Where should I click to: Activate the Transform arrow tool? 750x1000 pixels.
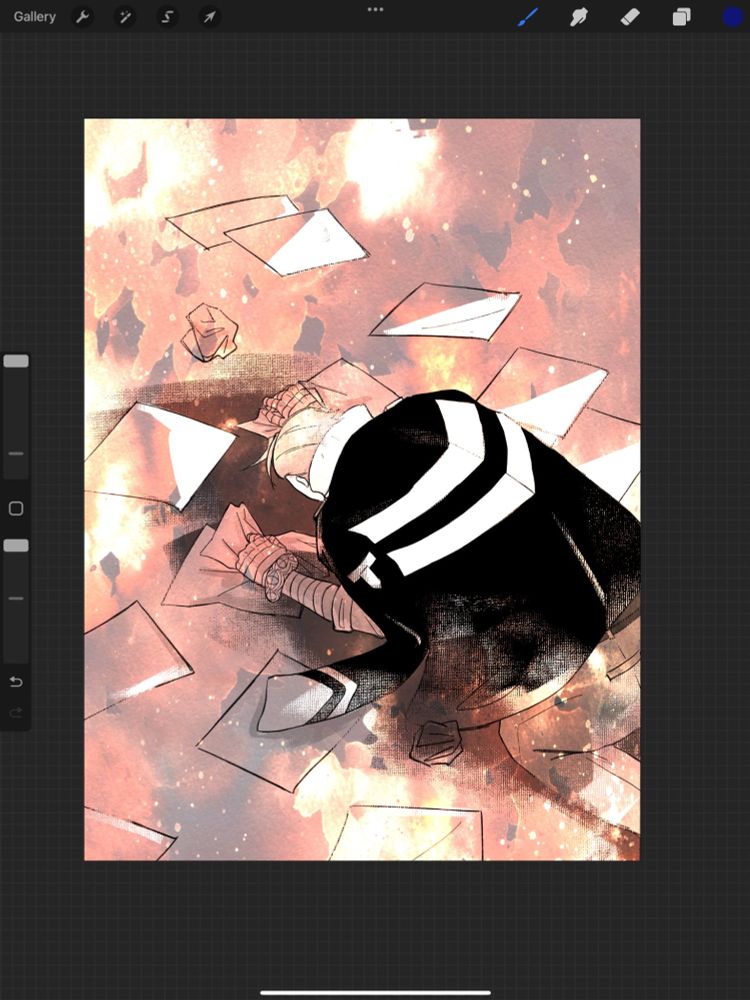pyautogui.click(x=210, y=17)
